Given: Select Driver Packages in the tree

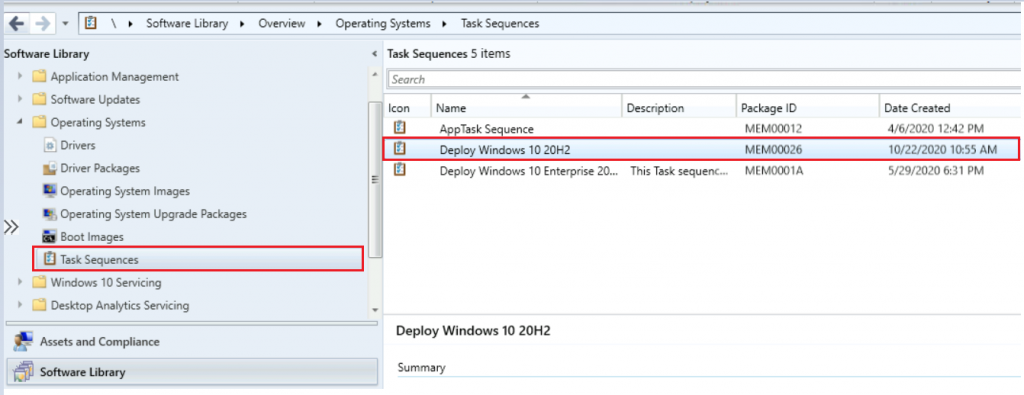Looking at the screenshot, I should [100, 168].
